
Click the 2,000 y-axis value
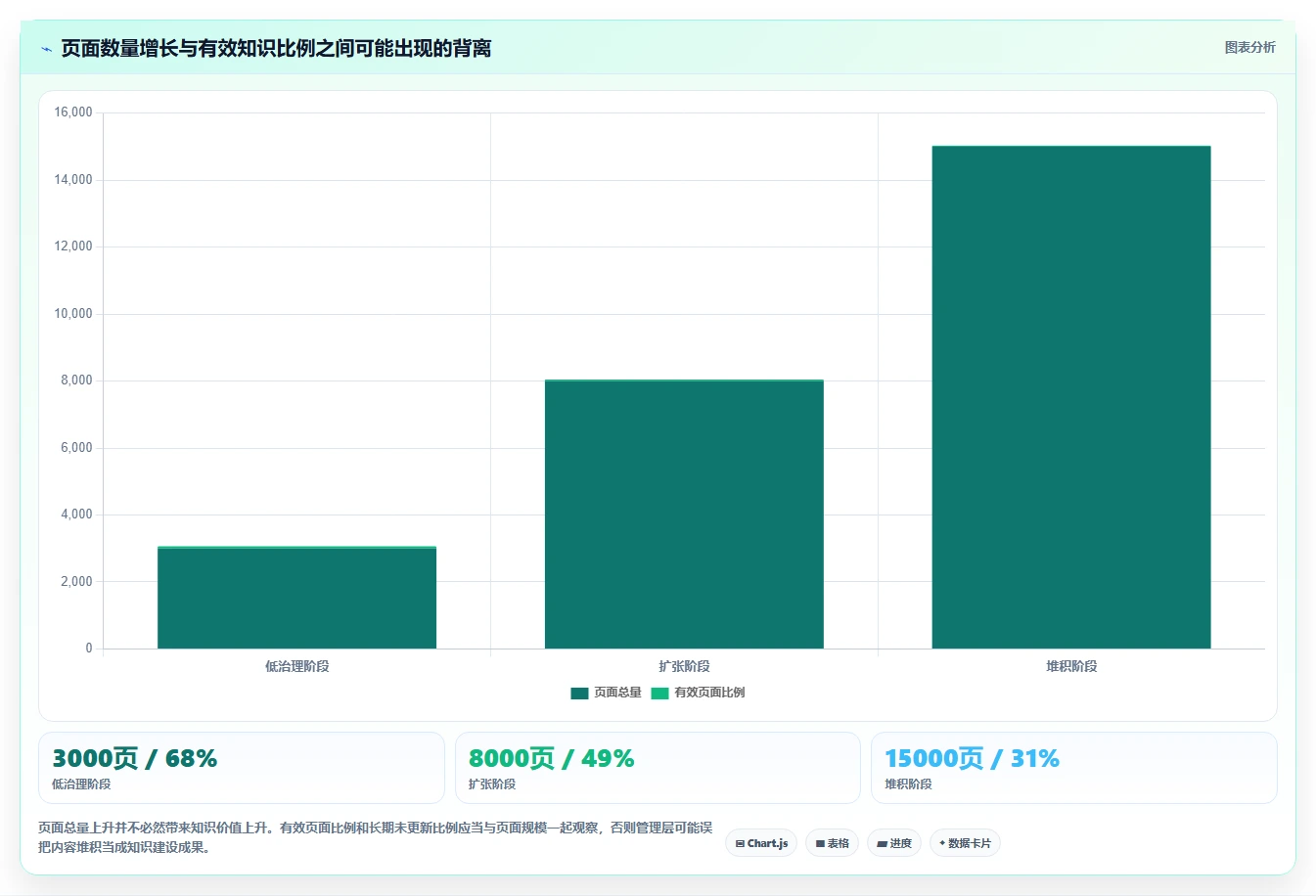point(76,582)
